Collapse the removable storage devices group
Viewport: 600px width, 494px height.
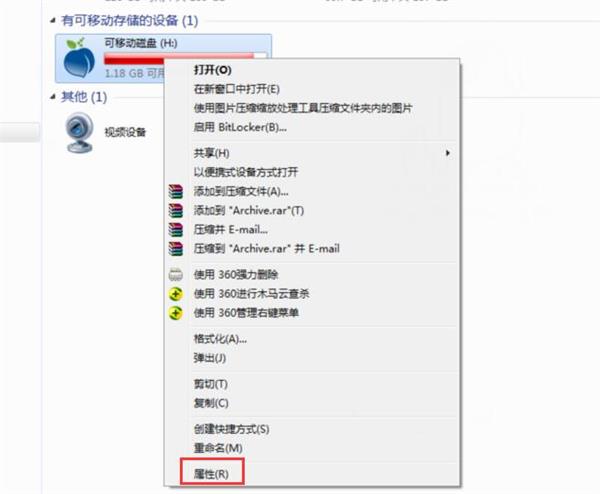53,21
